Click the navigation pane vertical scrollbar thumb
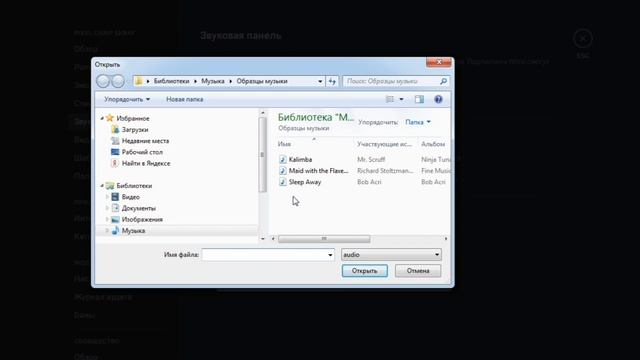The height and width of the screenshot is (360, 640). click(x=262, y=154)
